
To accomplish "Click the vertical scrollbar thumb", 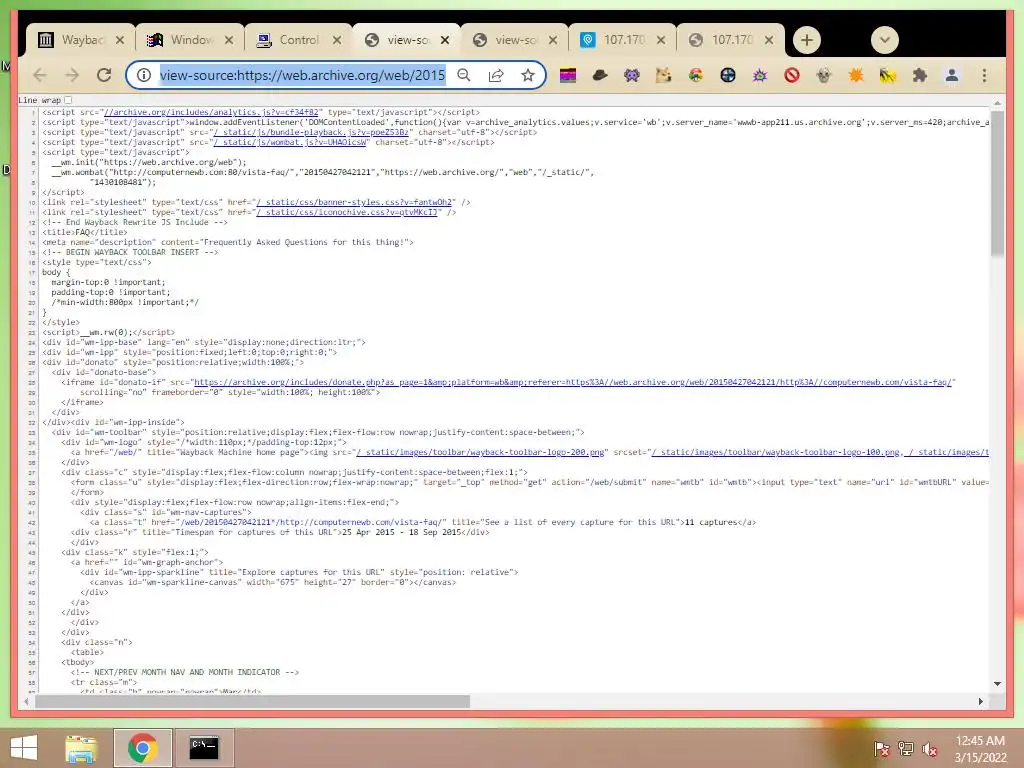I will [997, 184].
